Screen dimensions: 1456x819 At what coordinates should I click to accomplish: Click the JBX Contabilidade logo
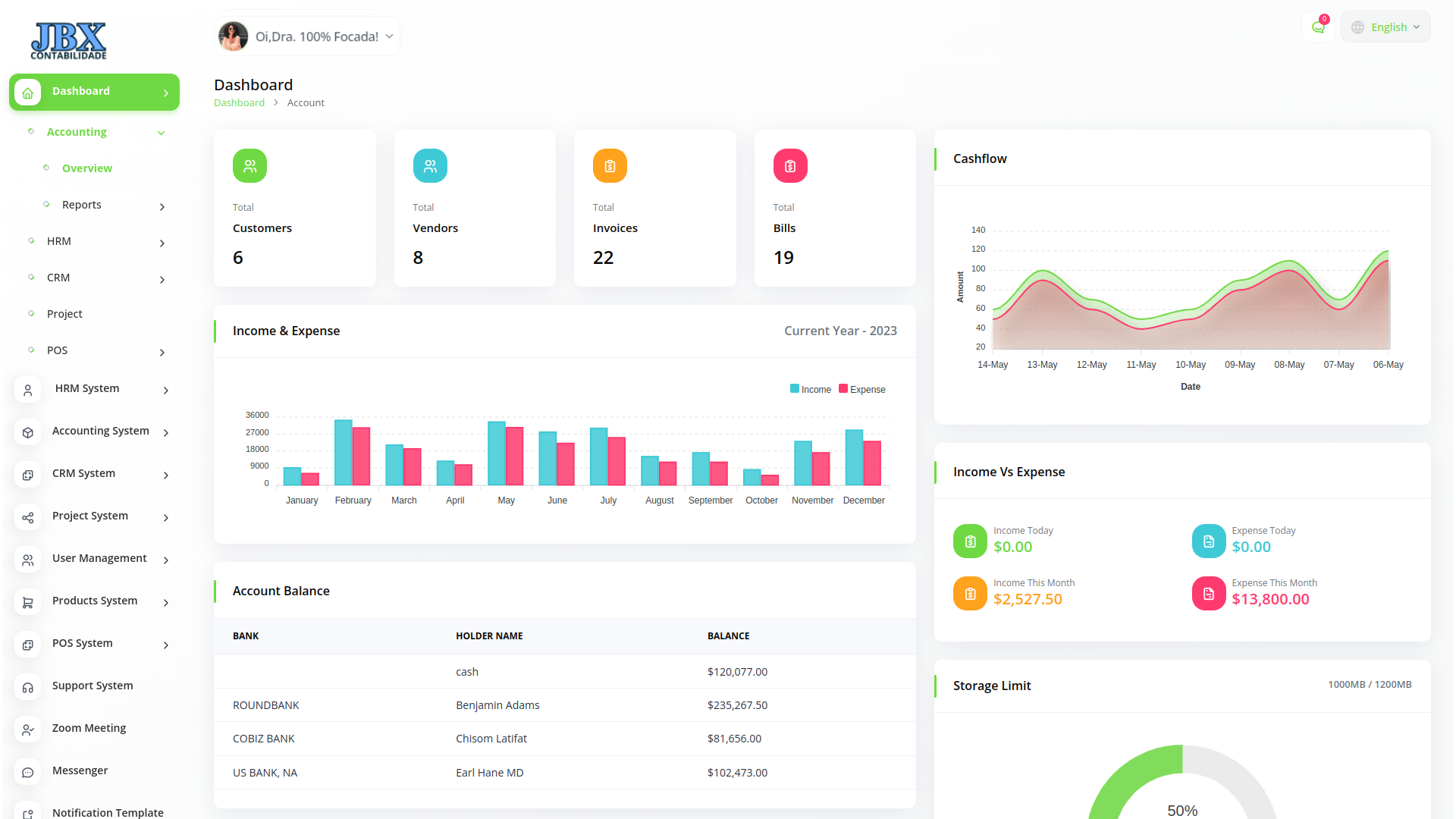[x=69, y=41]
